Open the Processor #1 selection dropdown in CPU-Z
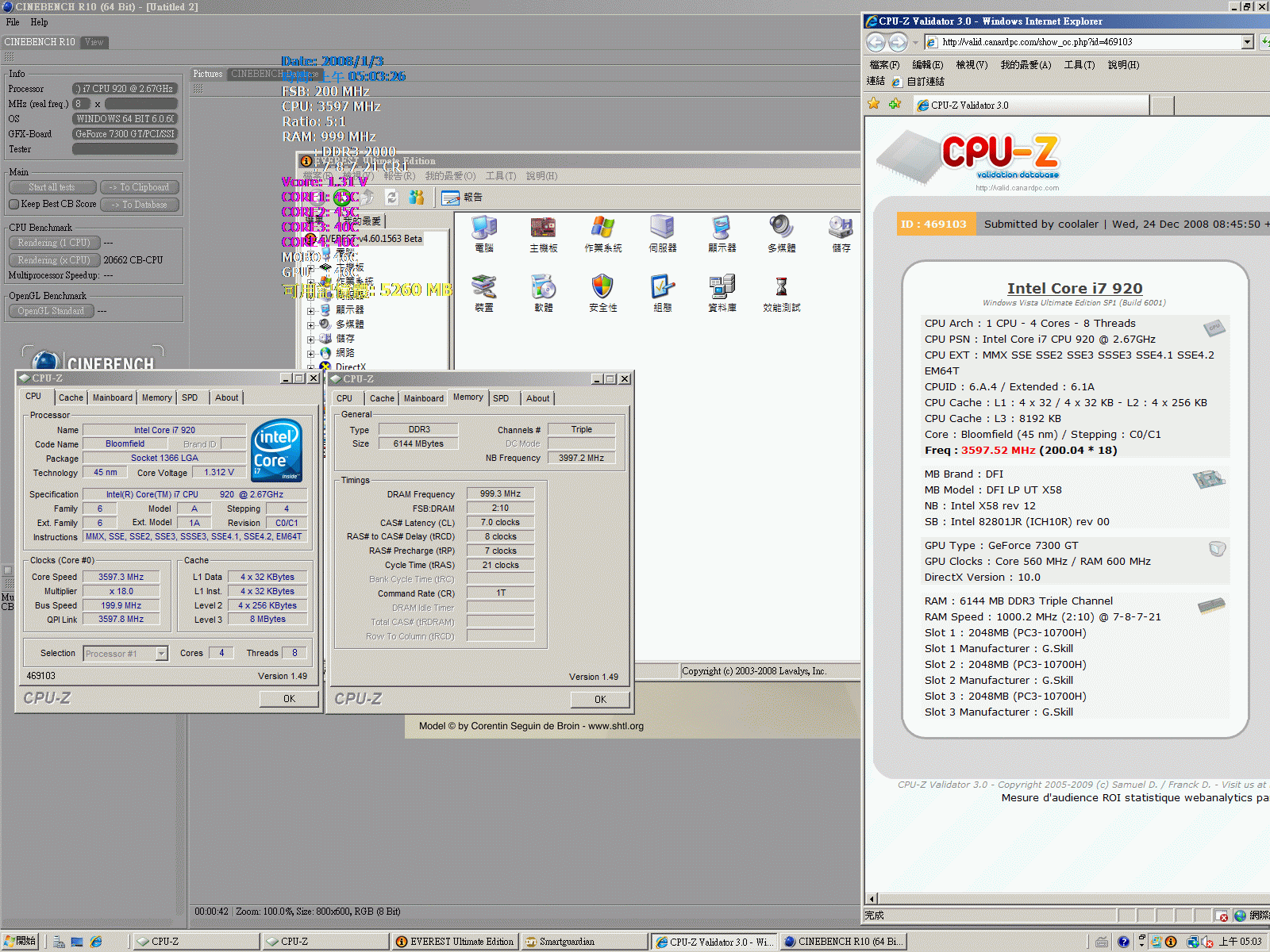The height and width of the screenshot is (952, 1270). pos(161,654)
